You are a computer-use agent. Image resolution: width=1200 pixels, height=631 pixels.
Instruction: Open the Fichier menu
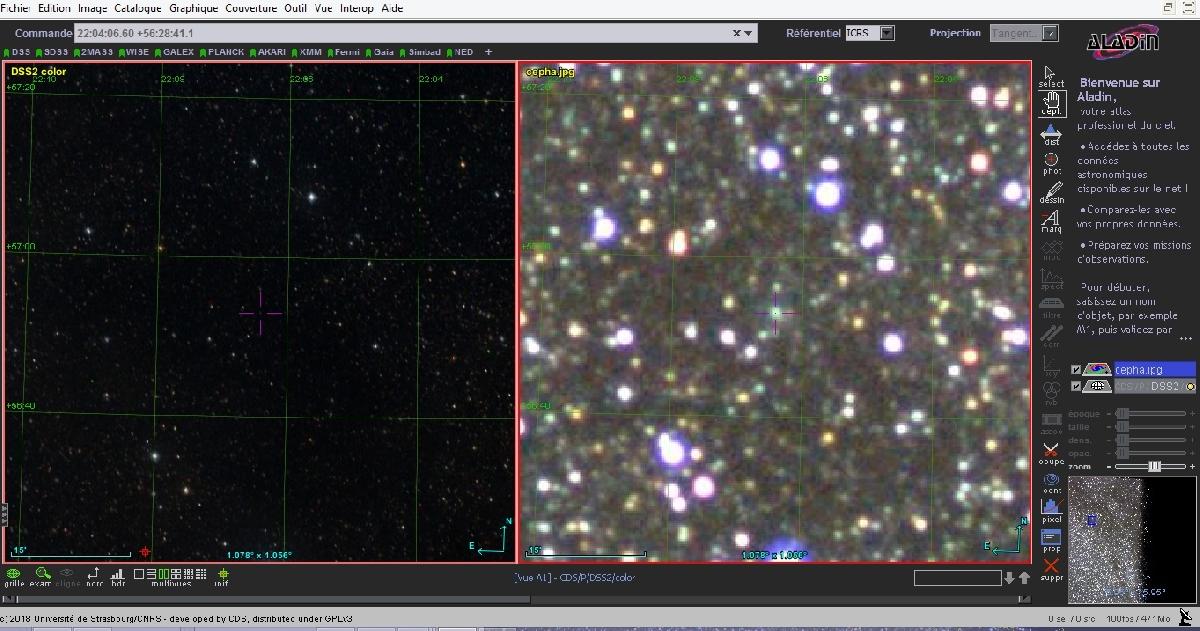[14, 8]
